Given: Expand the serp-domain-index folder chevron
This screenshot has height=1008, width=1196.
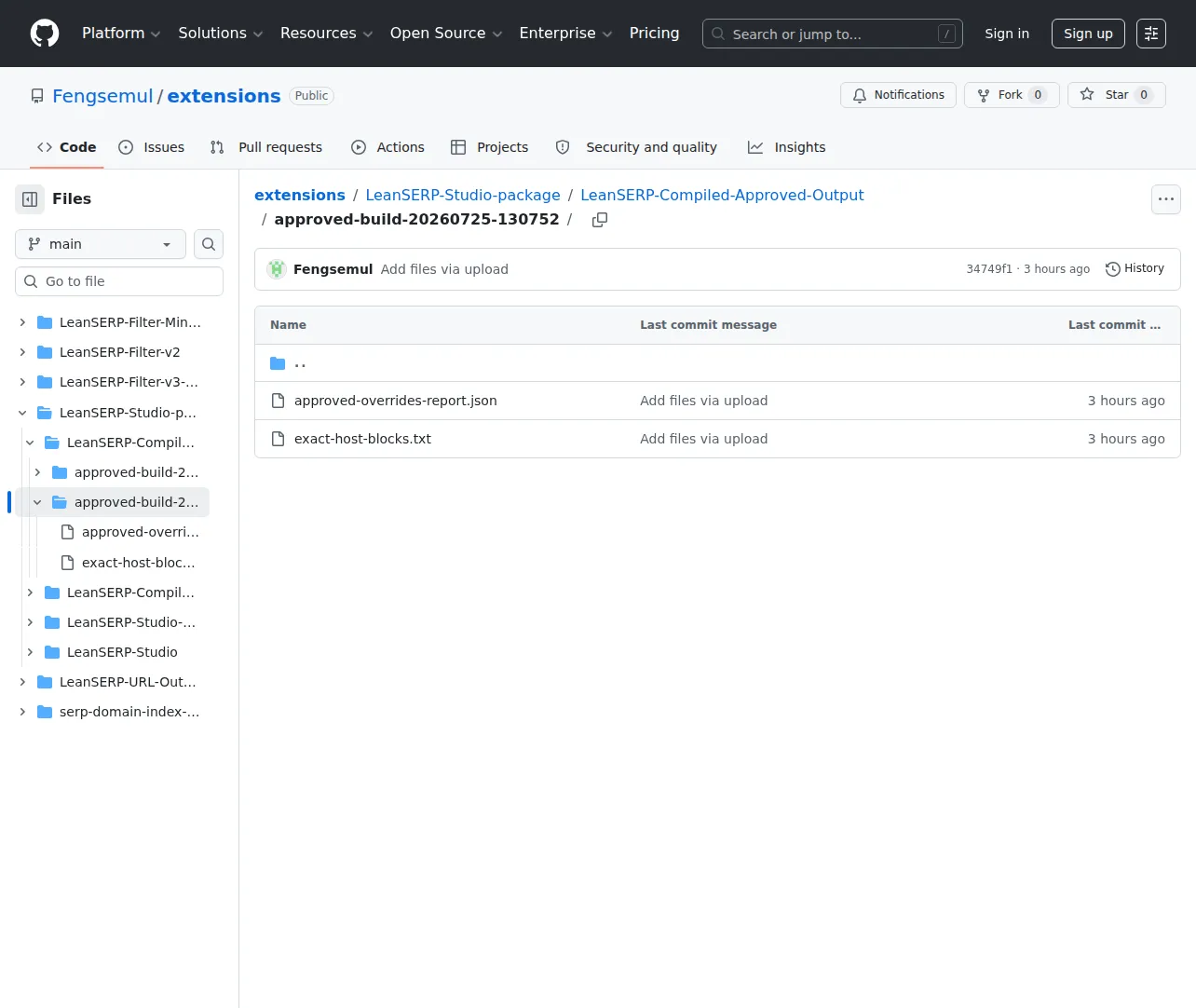Looking at the screenshot, I should [22, 712].
